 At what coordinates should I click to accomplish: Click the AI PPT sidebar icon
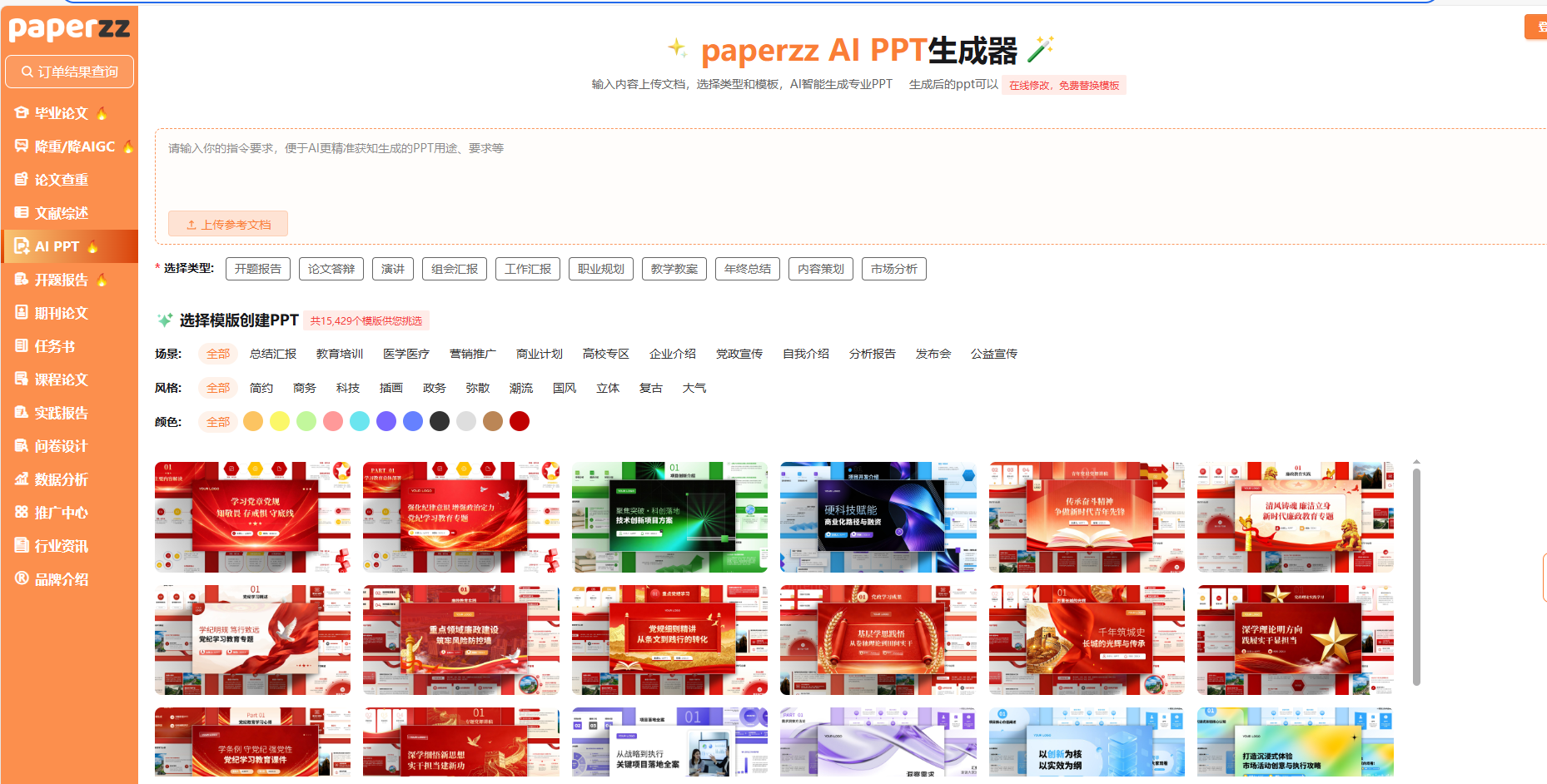point(22,246)
